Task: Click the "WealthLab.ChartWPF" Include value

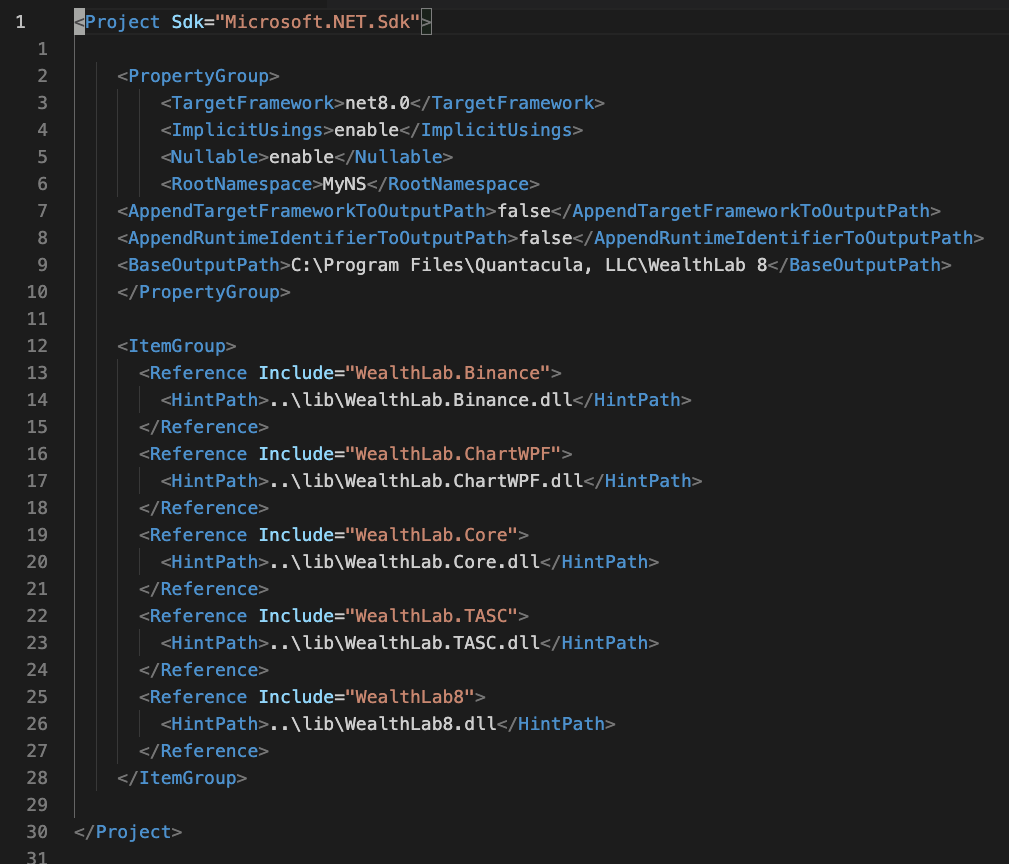Action: pos(453,454)
